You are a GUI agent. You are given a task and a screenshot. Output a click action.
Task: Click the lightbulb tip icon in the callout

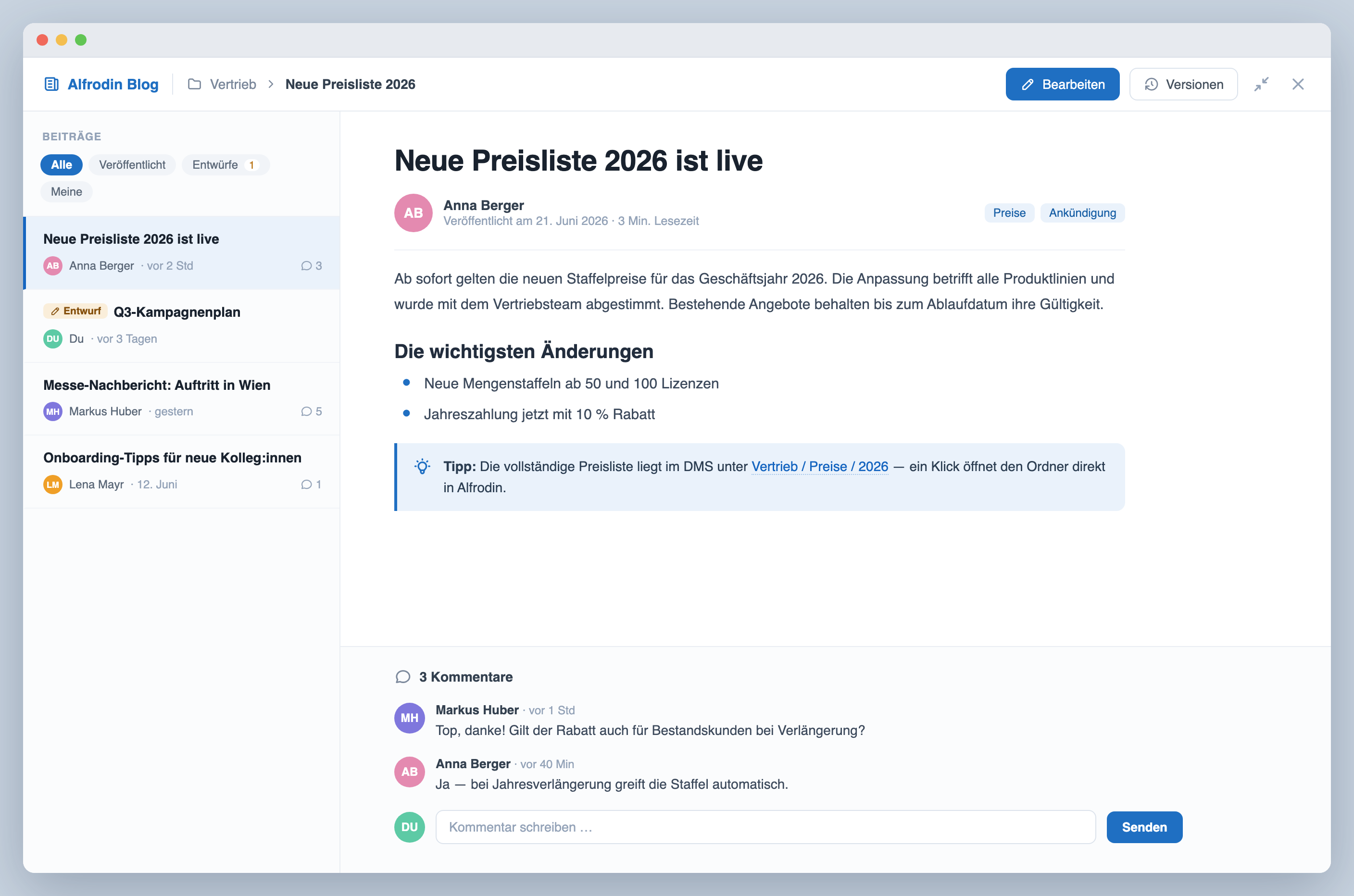(x=422, y=467)
